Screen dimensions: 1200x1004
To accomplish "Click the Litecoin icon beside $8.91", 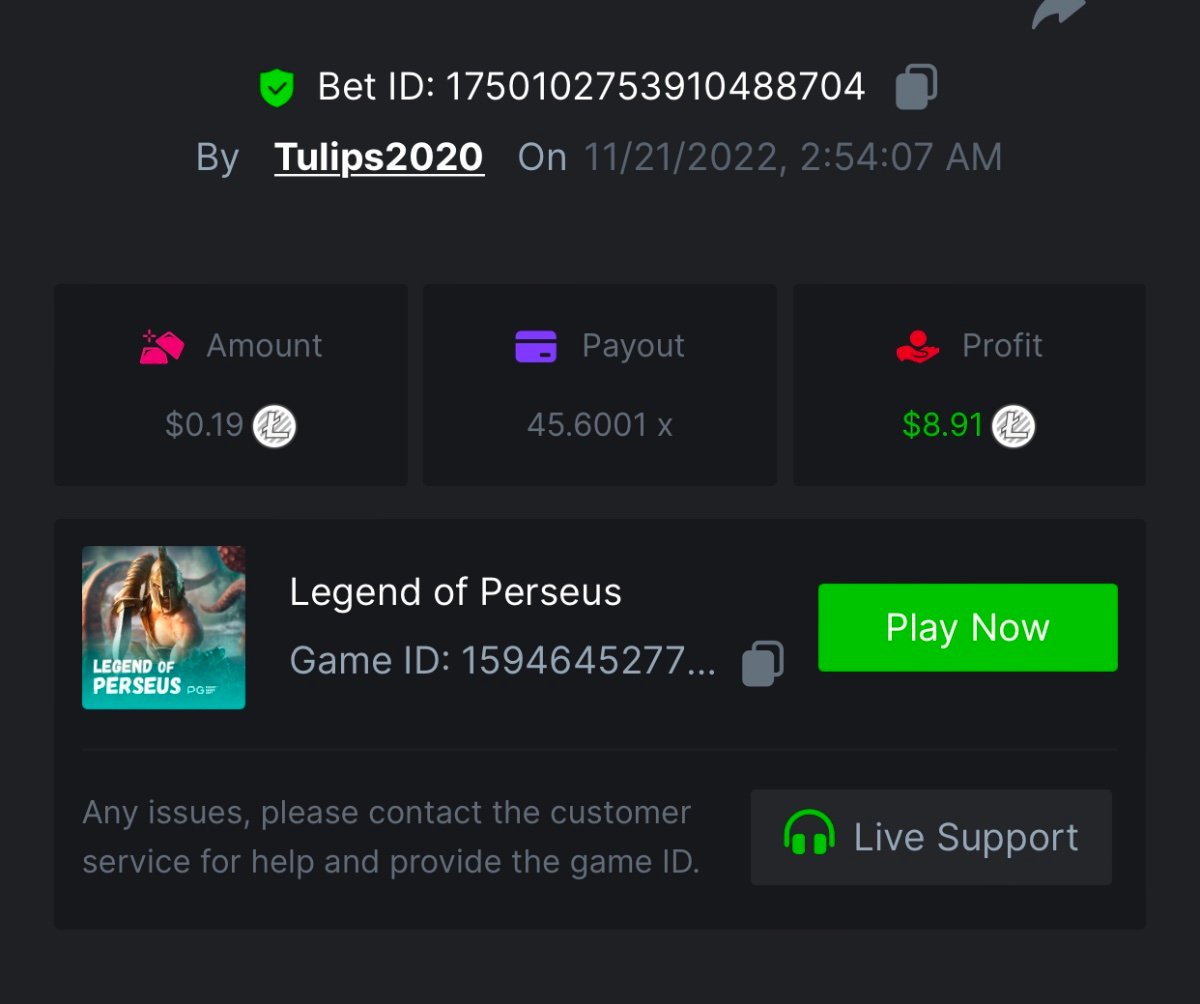I will click(x=1013, y=426).
